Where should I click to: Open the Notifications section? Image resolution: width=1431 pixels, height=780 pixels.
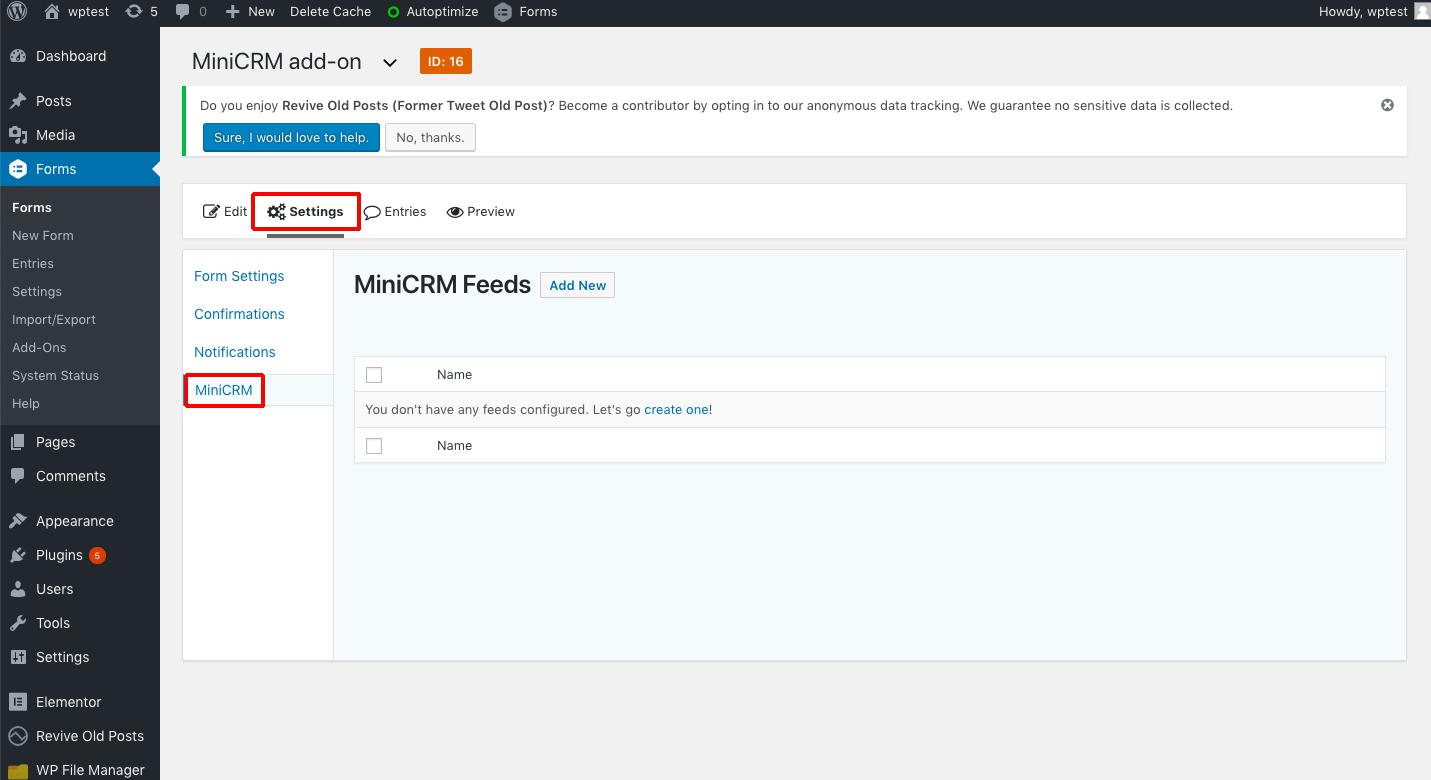tap(235, 352)
